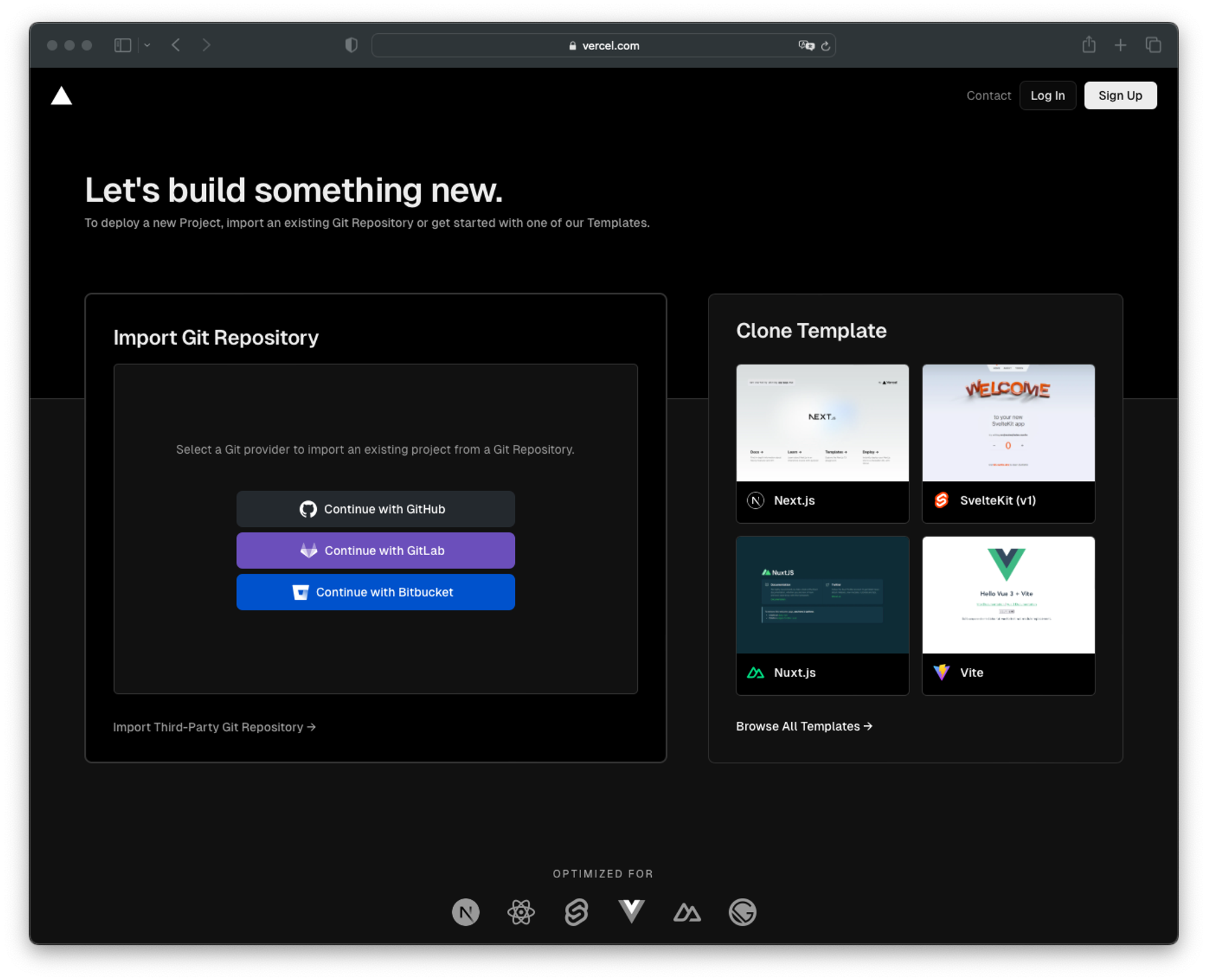Click the Vercel triangle logo
Screen dimensions: 1207x980
pos(61,95)
